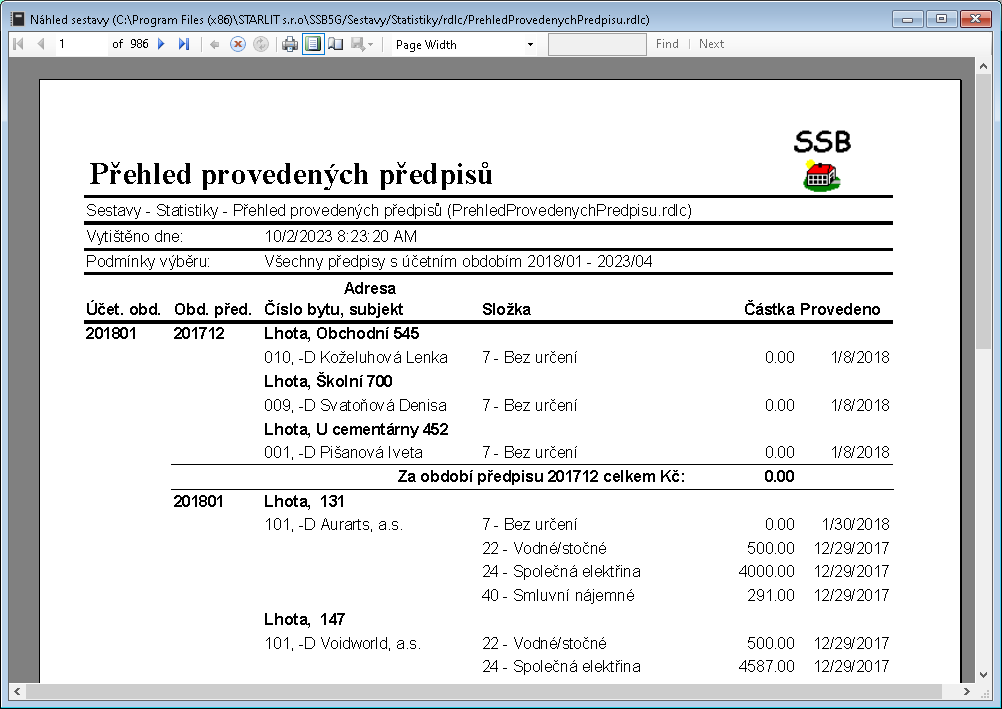The height and width of the screenshot is (709, 1002).
Task: Print the report using the printer icon
Action: [x=290, y=44]
